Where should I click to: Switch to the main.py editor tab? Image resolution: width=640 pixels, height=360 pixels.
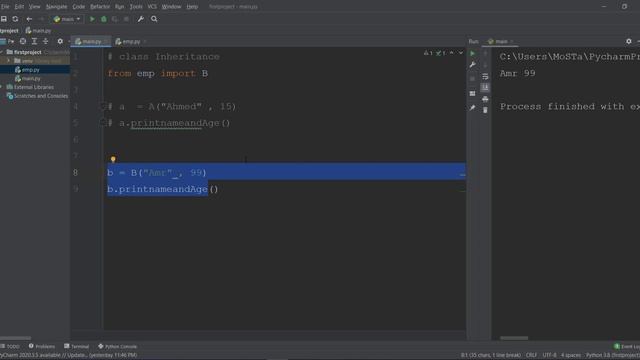click(x=91, y=42)
